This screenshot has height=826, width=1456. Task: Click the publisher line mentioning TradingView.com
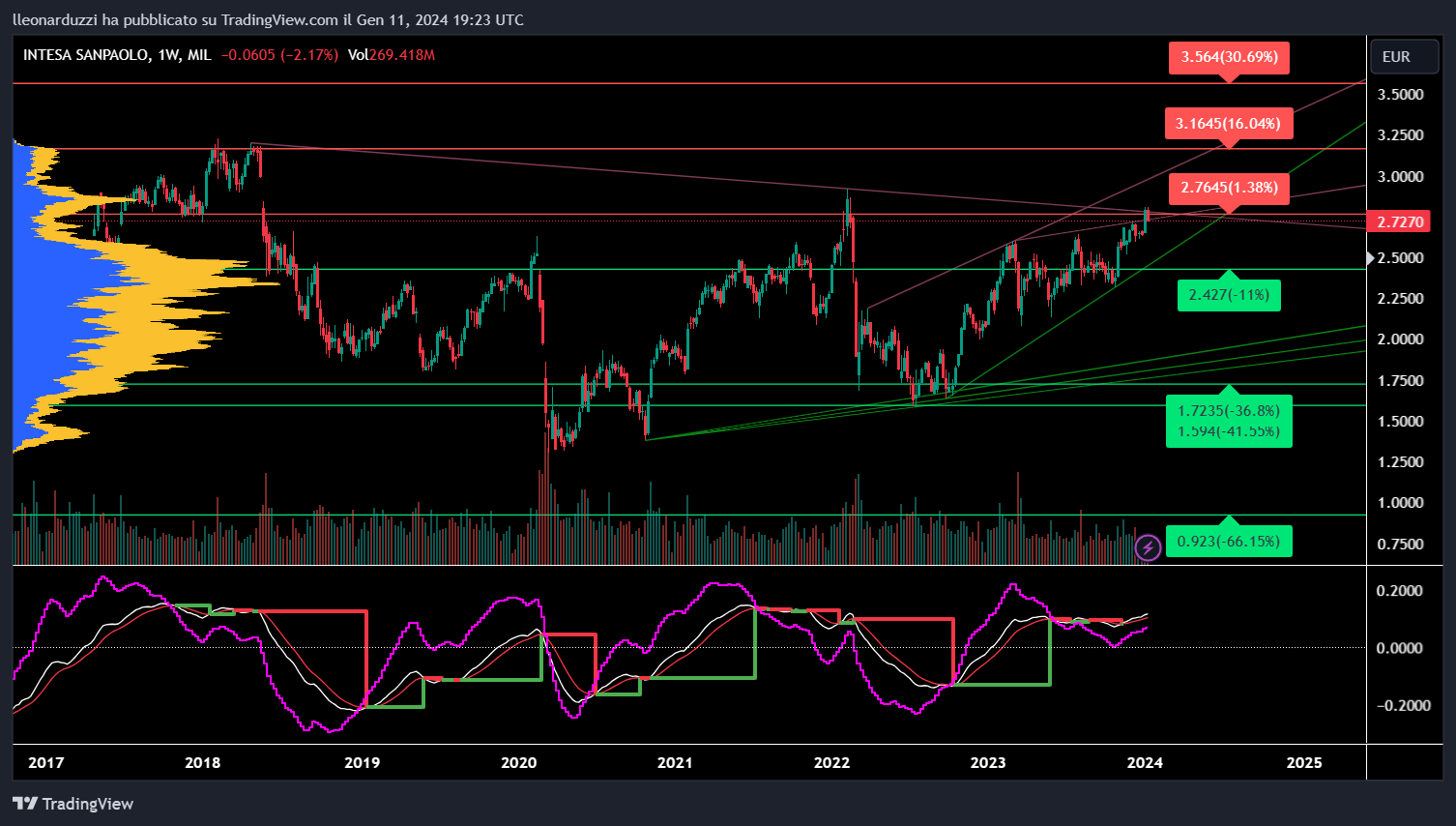268,19
